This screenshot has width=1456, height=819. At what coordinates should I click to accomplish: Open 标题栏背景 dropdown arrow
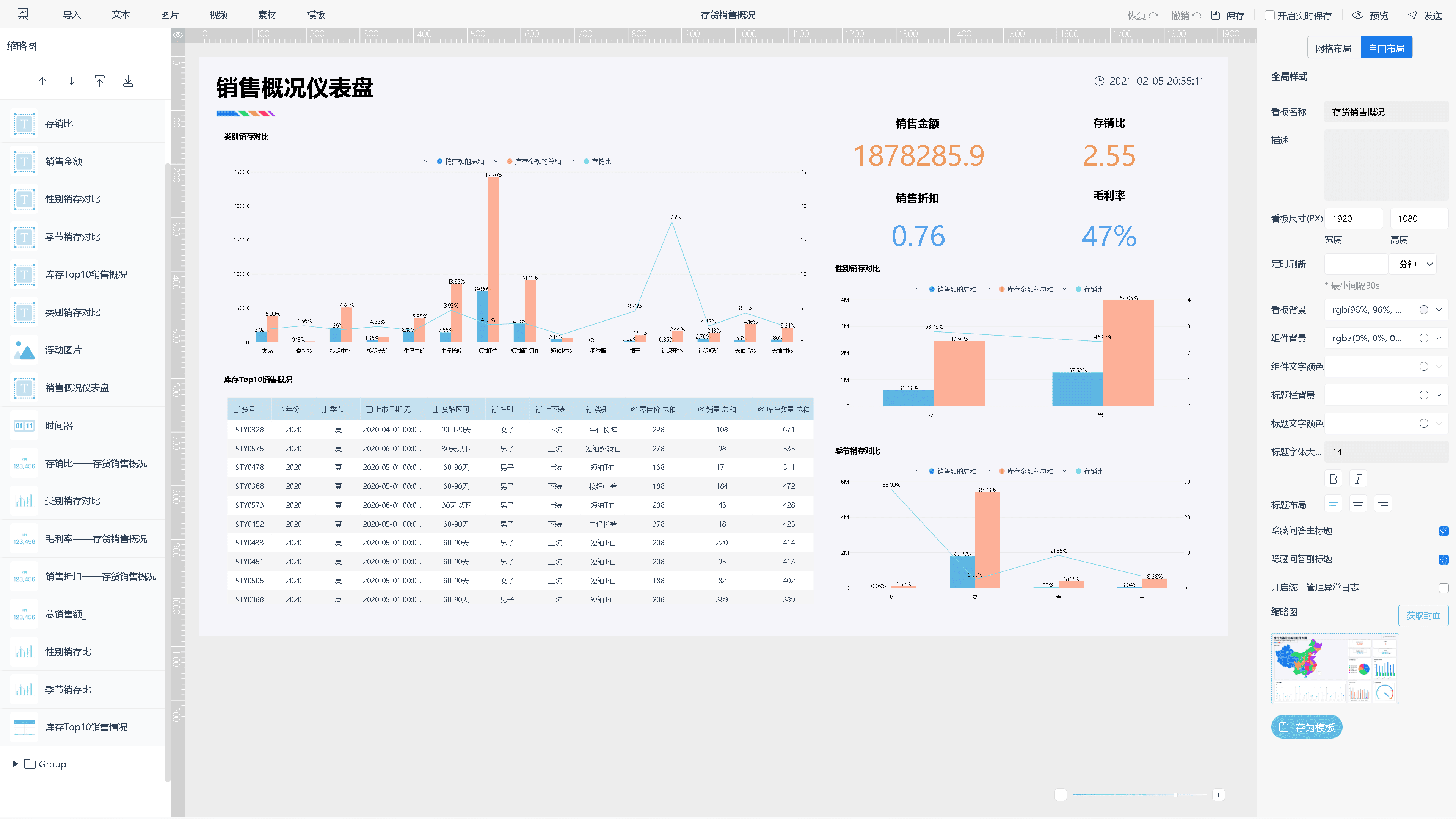(x=1440, y=395)
